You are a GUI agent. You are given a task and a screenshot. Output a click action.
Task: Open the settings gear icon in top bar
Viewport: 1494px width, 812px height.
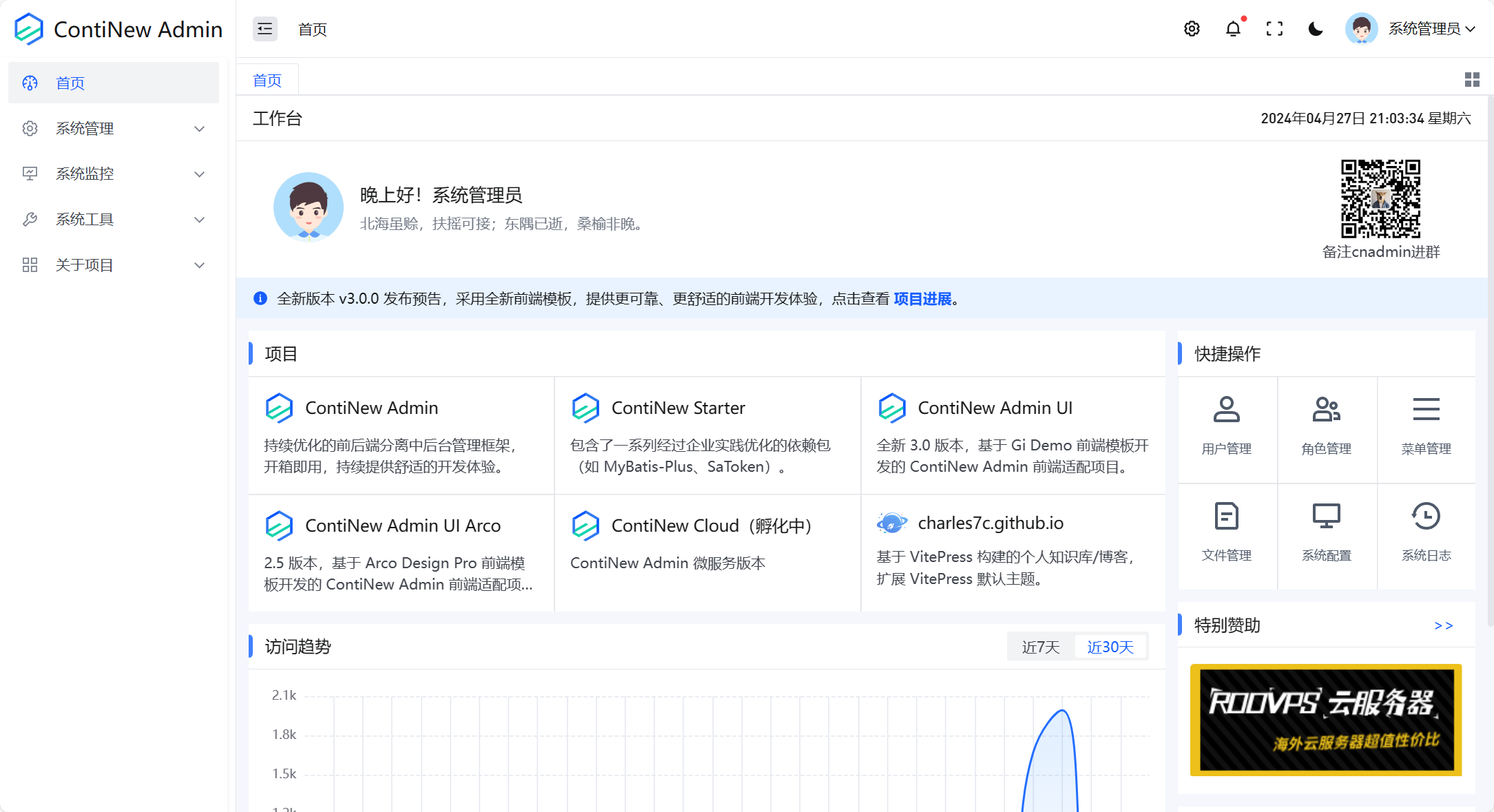[1192, 29]
